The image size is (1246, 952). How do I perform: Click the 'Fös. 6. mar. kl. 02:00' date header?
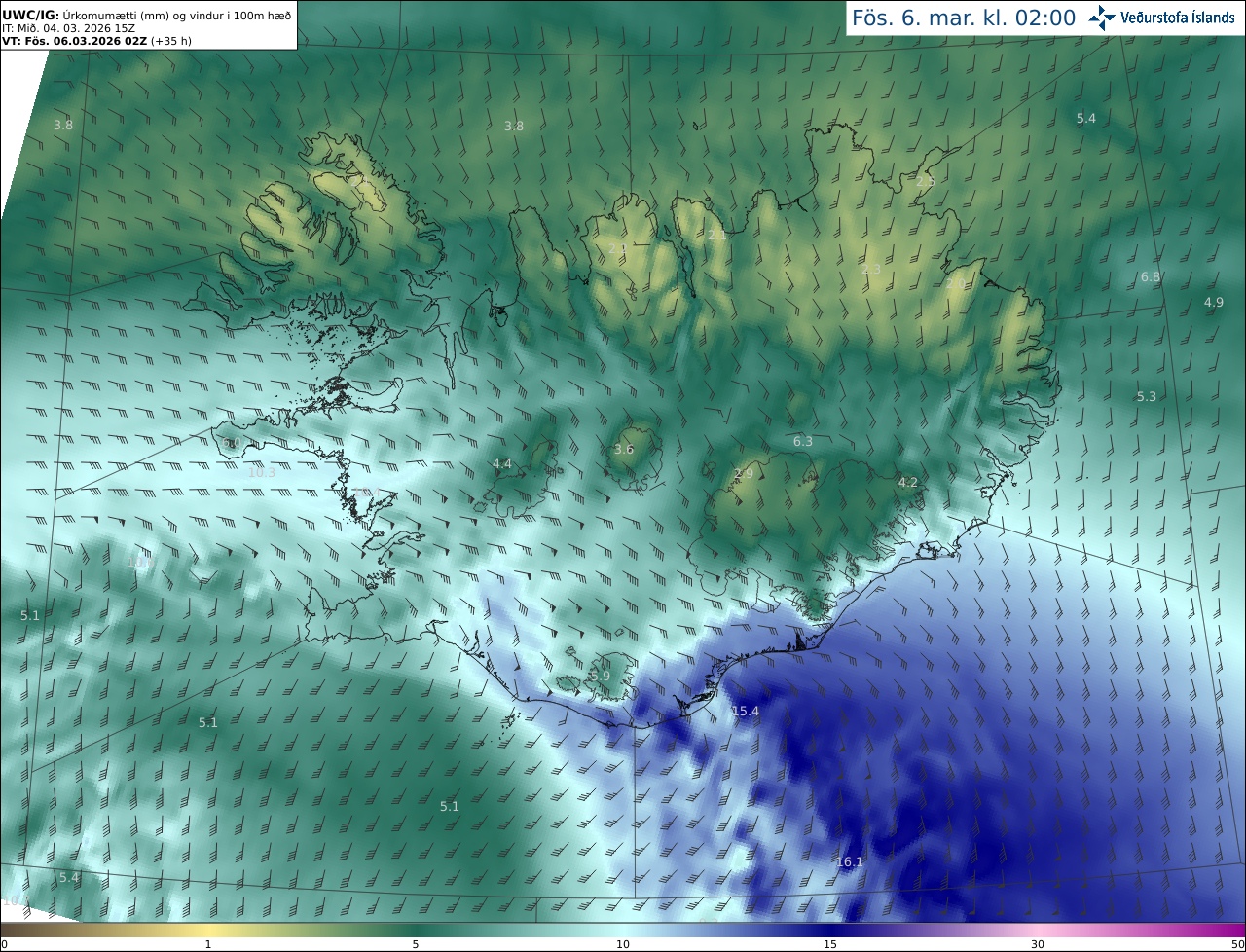tap(964, 18)
